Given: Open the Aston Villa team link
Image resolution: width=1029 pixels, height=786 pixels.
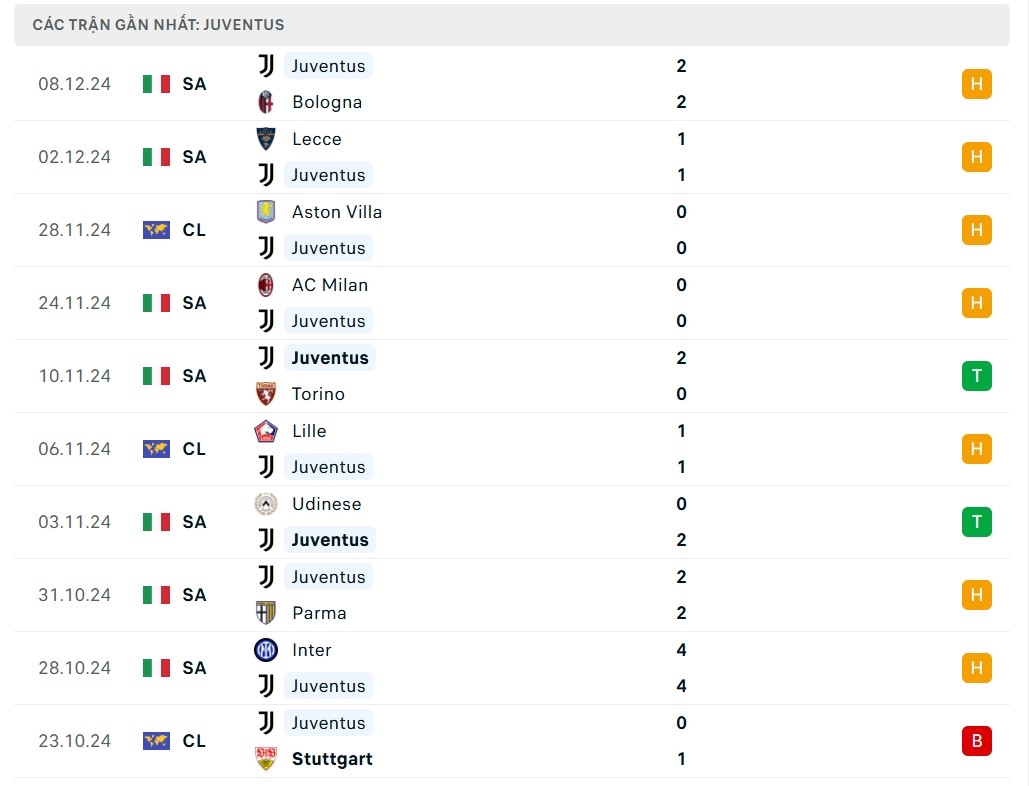Looking at the screenshot, I should click(336, 212).
